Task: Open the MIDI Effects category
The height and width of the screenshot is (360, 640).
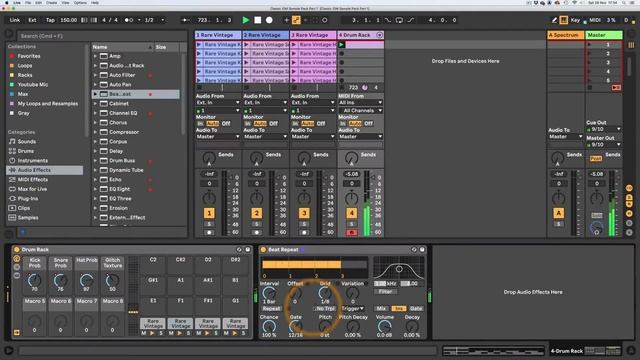Action: (x=32, y=180)
